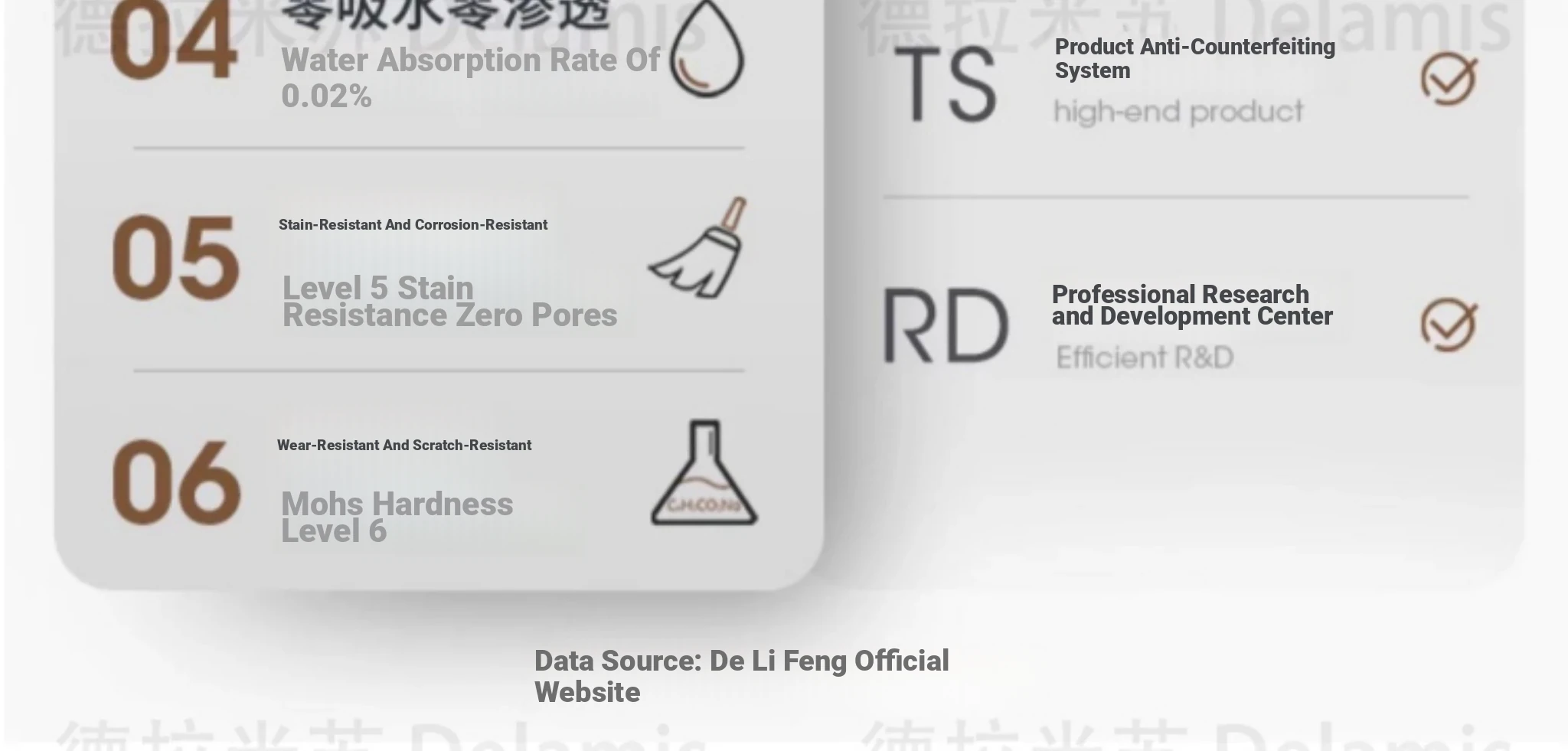This screenshot has height=751, width=1568.
Task: Click the cleaning brush icon
Action: click(697, 247)
